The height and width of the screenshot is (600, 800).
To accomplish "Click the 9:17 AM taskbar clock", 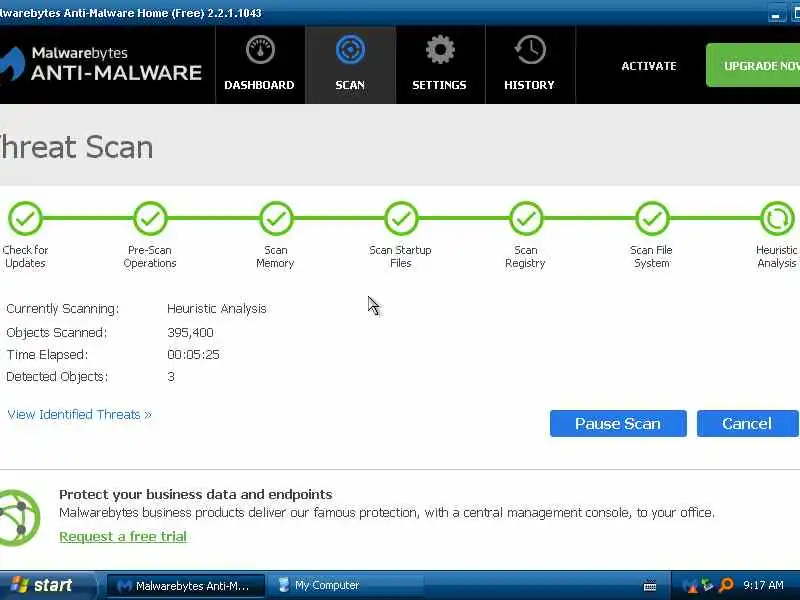I will (x=763, y=585).
